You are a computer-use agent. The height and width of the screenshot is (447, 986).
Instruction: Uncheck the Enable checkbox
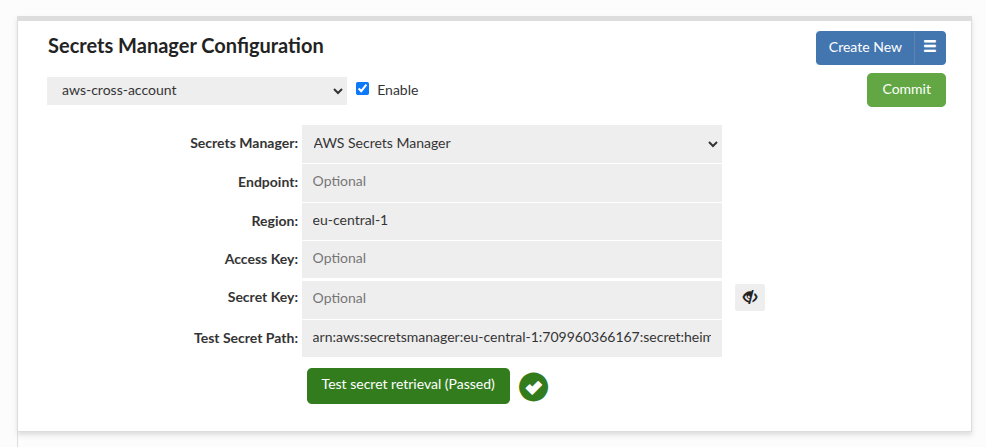362,89
